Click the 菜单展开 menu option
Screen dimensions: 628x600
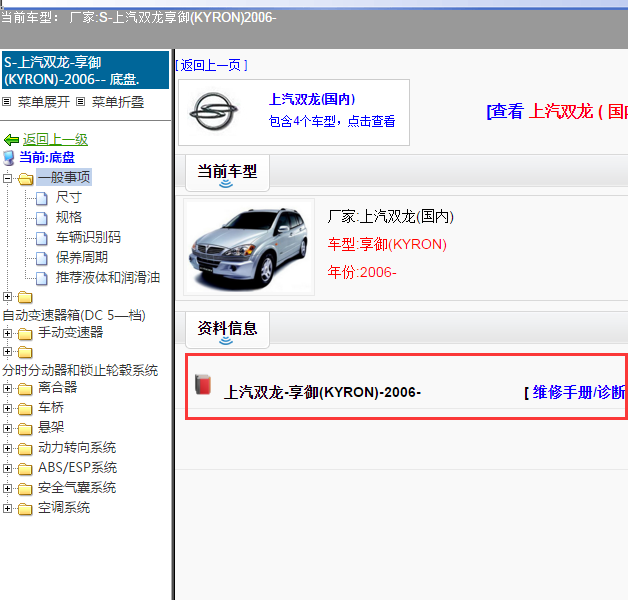[x=44, y=102]
